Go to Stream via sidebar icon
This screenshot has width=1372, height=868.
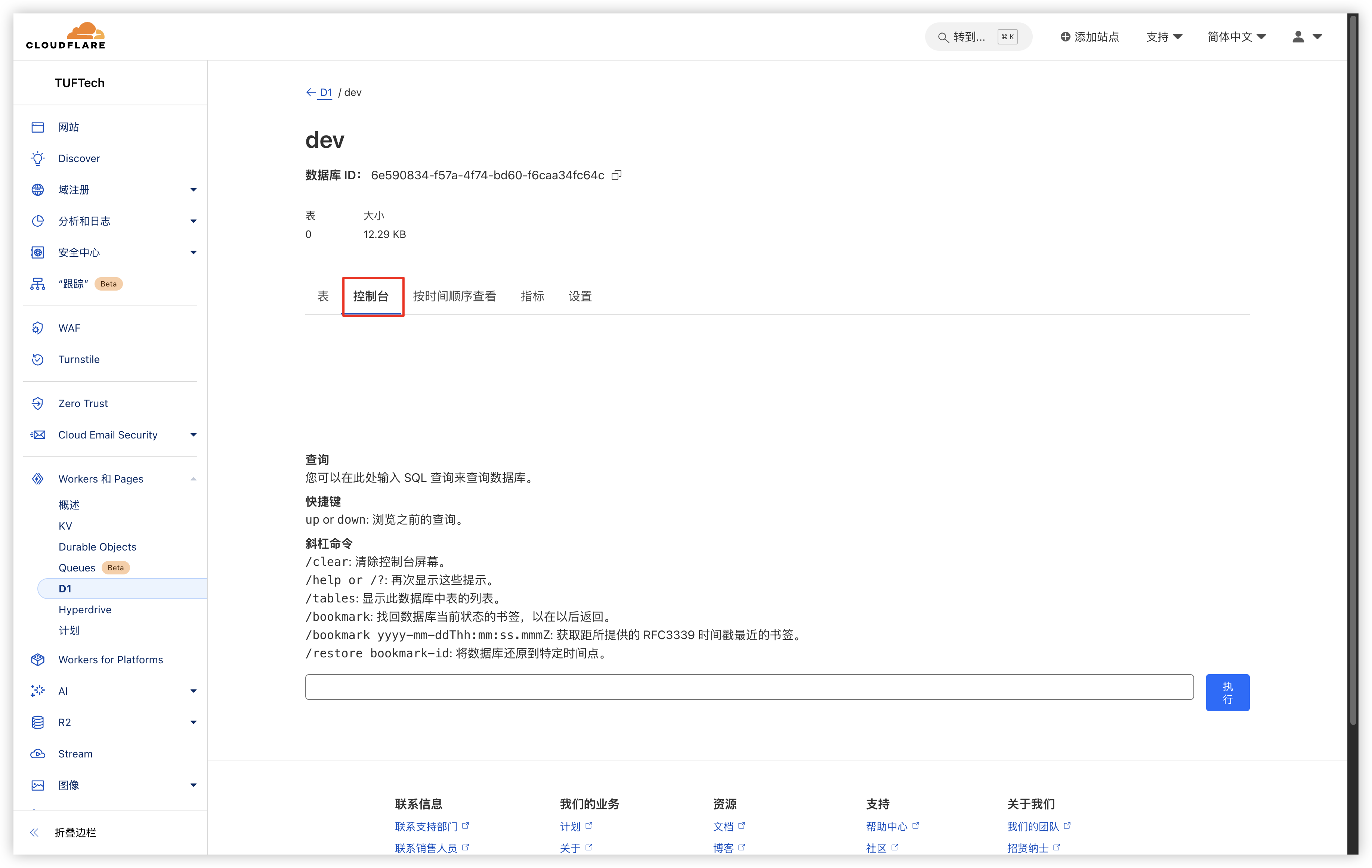[x=75, y=753]
